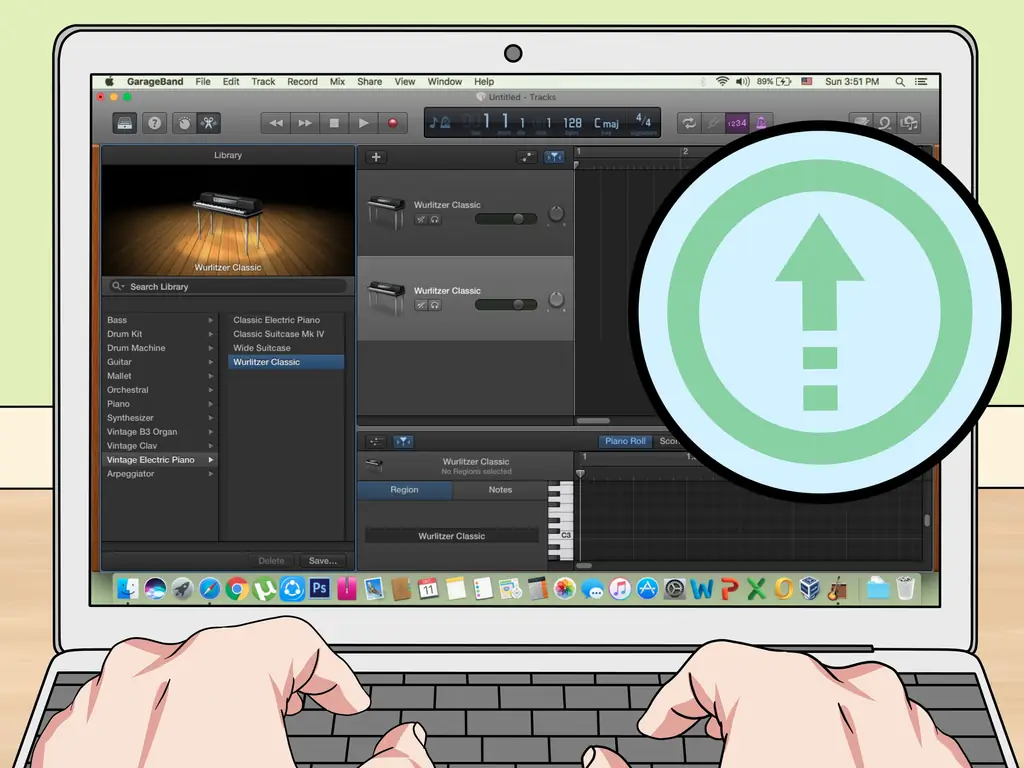Open the Mix menu
This screenshot has height=768, width=1024.
[338, 82]
